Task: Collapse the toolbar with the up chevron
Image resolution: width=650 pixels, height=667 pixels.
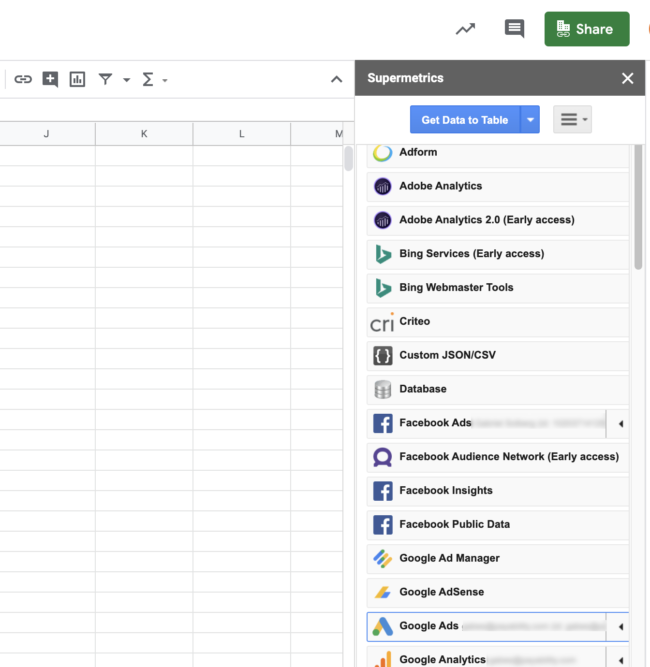Action: [x=336, y=79]
